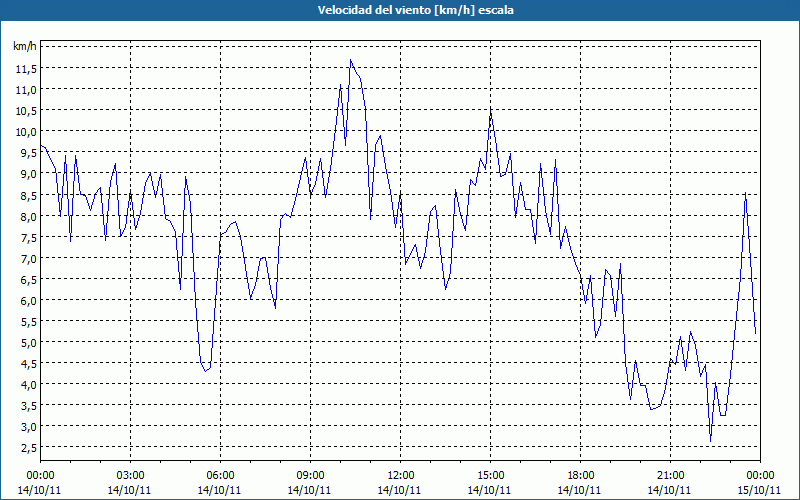Click the 5,5 y-axis value
800x500 pixels.
pyautogui.click(x=28, y=322)
